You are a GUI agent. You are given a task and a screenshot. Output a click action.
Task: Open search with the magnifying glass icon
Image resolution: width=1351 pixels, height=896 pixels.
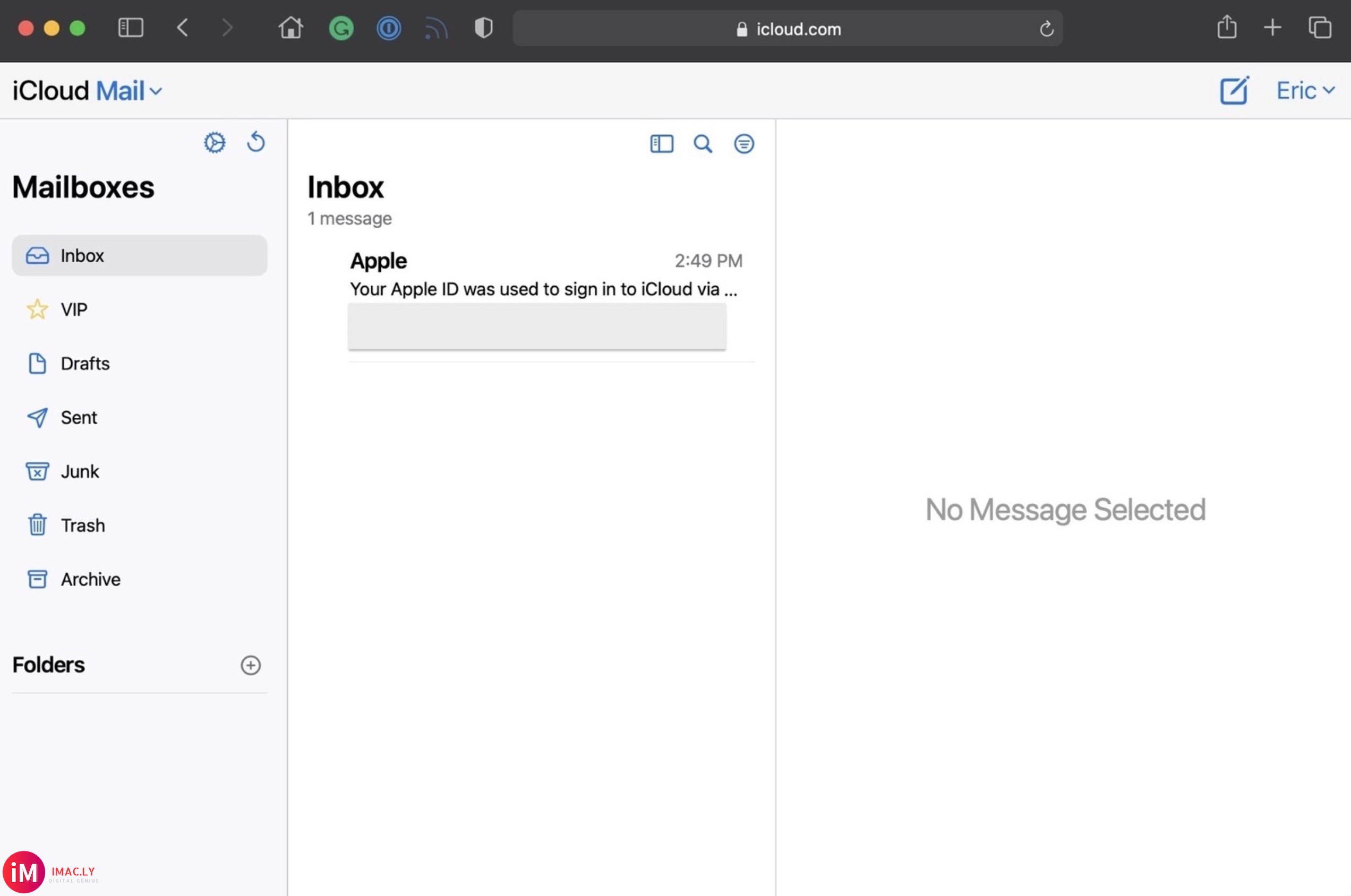point(703,143)
